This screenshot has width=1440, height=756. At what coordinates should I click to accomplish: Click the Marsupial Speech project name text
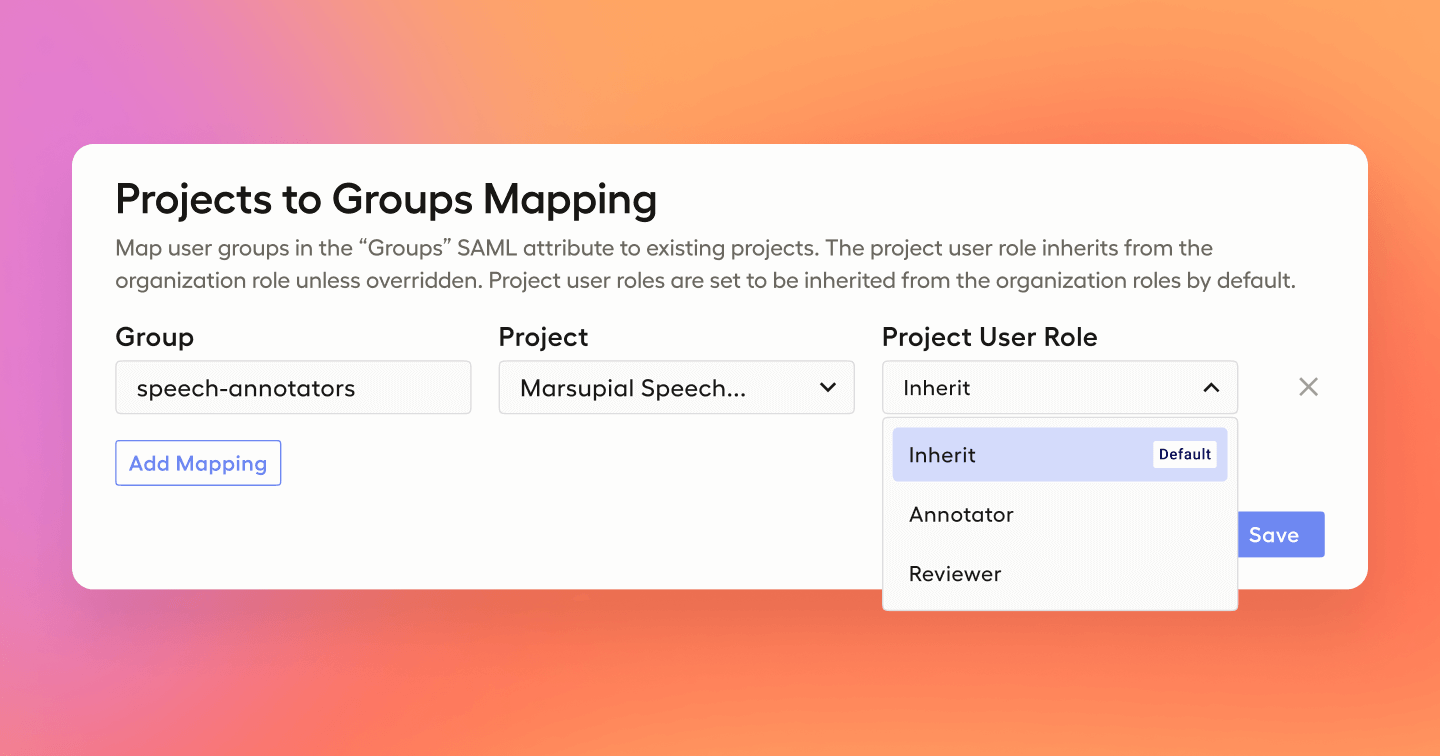pyautogui.click(x=630, y=388)
